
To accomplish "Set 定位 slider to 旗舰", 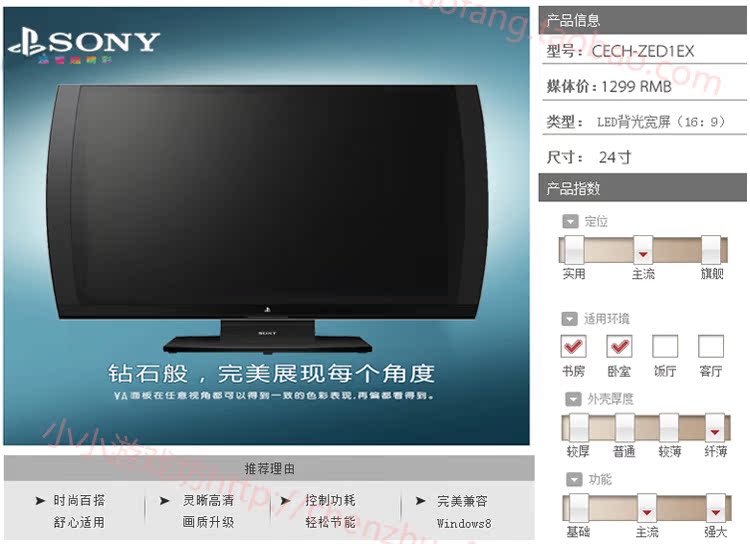I will tap(711, 250).
